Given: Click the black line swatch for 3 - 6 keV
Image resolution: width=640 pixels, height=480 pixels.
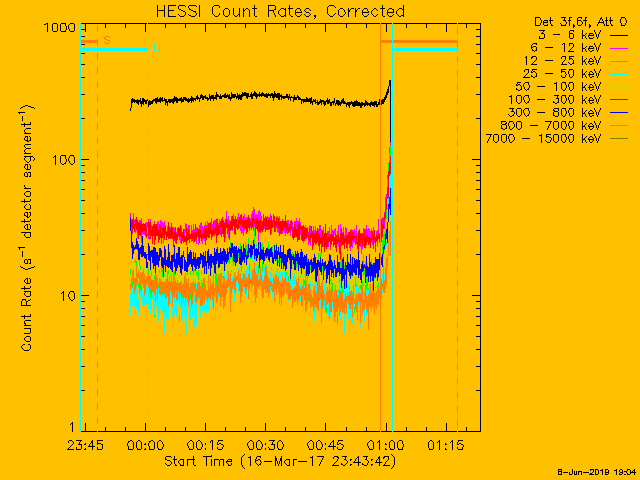Looking at the screenshot, I should 619,36.
